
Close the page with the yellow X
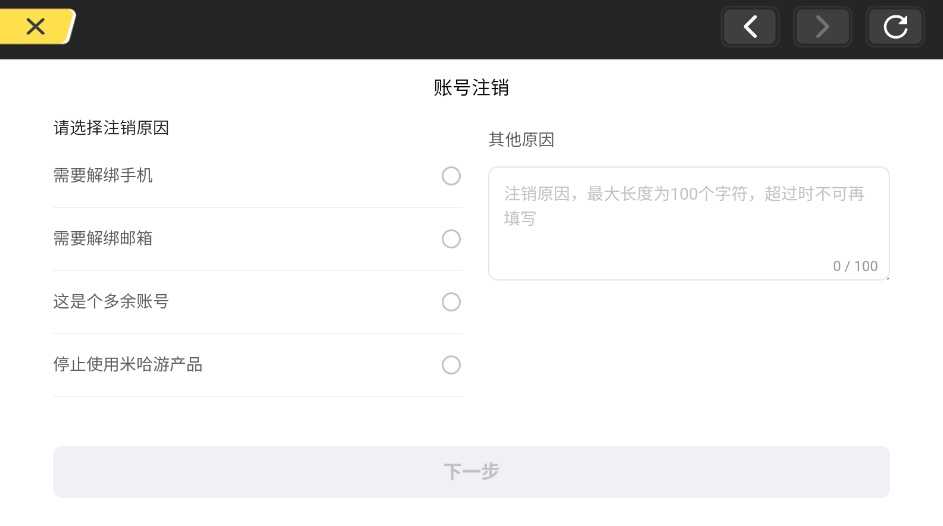point(36,27)
